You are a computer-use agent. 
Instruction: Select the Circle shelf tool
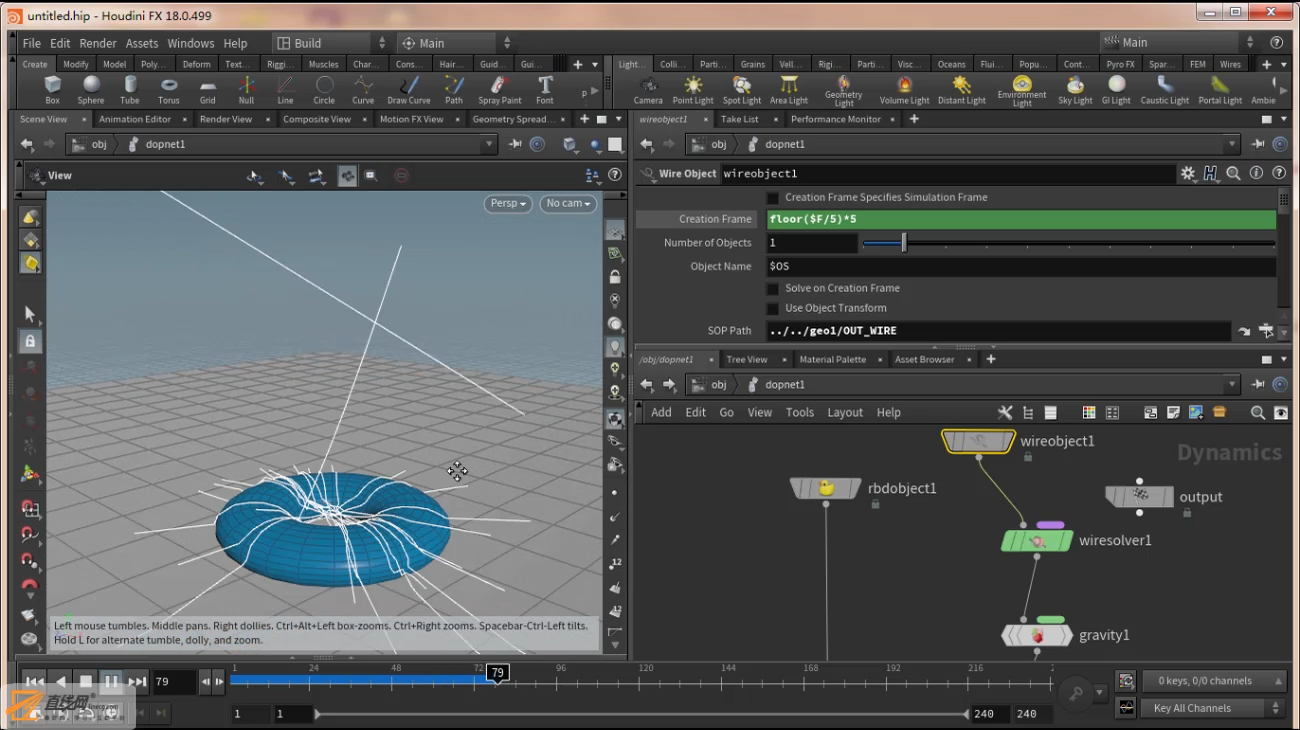click(x=324, y=90)
